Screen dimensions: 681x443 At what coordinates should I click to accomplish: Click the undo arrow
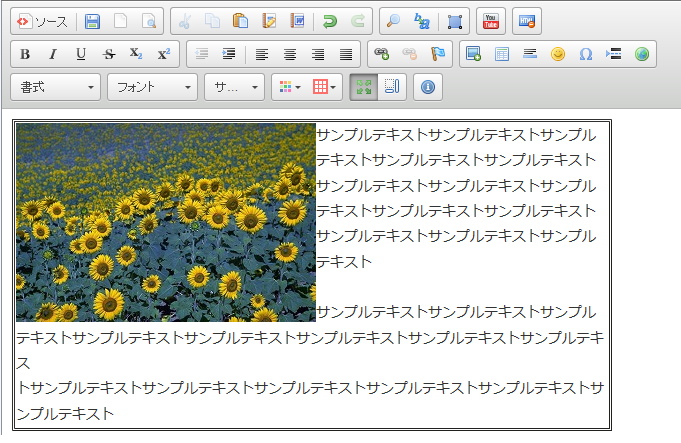pyautogui.click(x=331, y=21)
